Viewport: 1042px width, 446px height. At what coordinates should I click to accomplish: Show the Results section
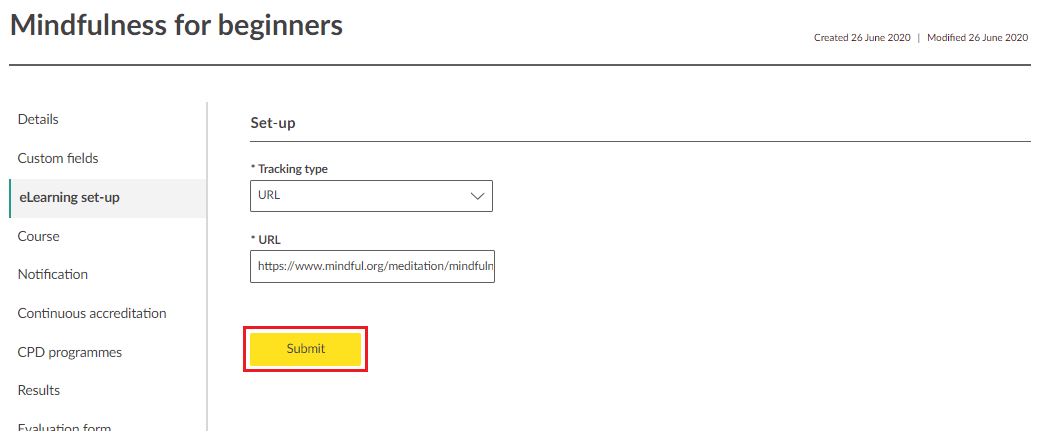pos(39,391)
